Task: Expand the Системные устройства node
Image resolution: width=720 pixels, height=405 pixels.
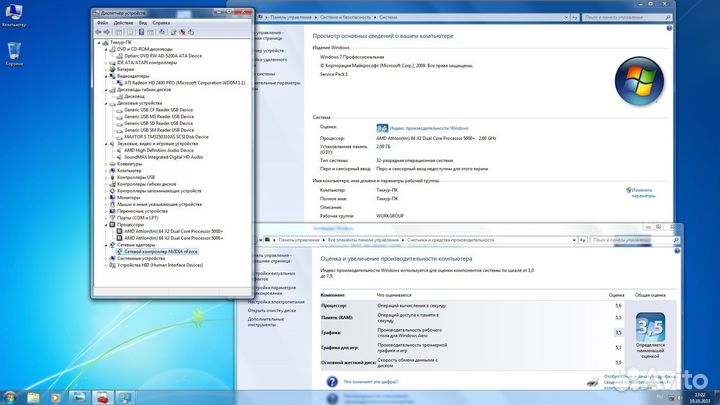Action: coord(106,259)
